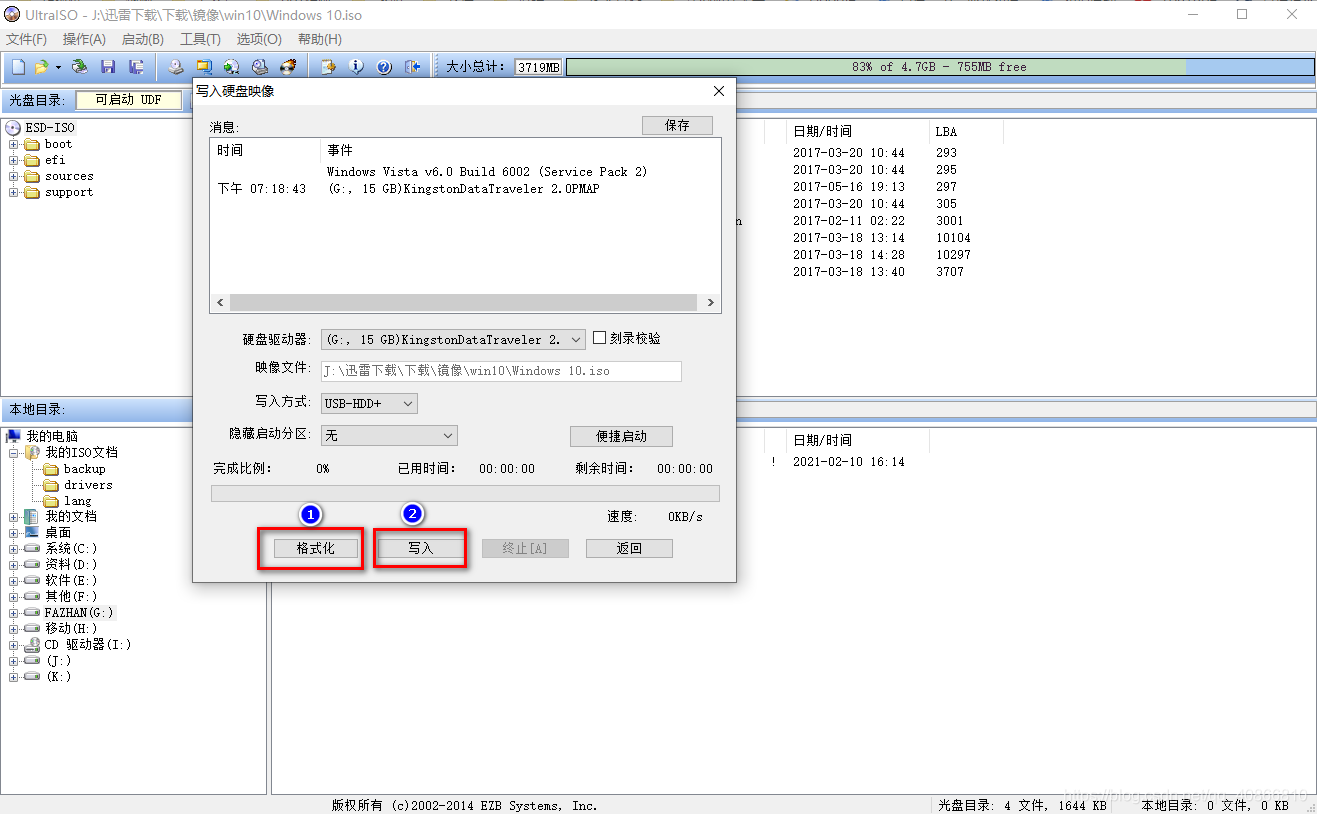Click the Save floppy disk toolbar icon
Screen dimensions: 1317x814
coord(108,67)
